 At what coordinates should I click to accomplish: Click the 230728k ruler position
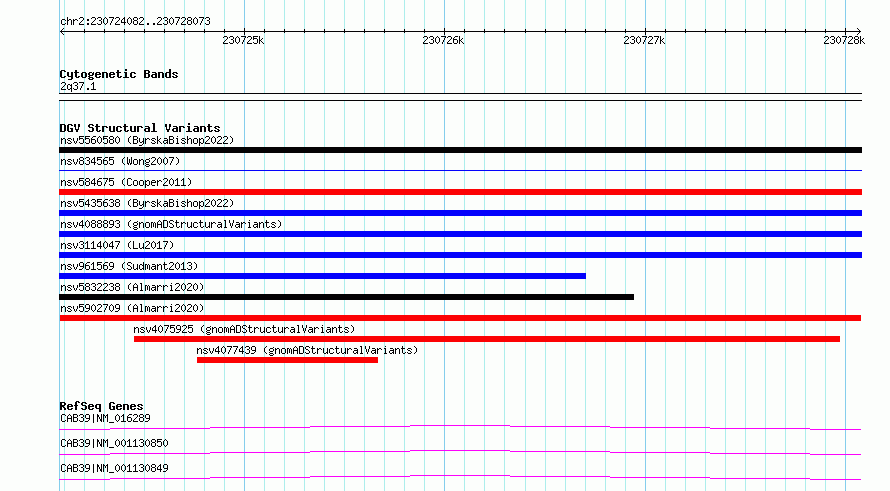click(x=844, y=40)
